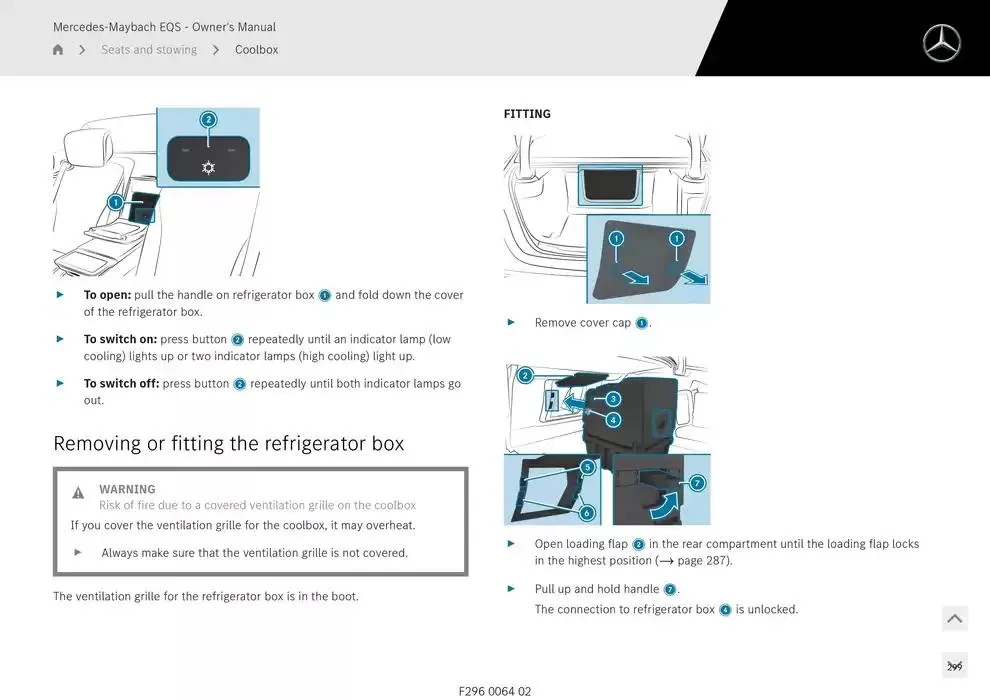Click callout 7 on the handle illustration
The width and height of the screenshot is (990, 700).
pyautogui.click(x=697, y=483)
